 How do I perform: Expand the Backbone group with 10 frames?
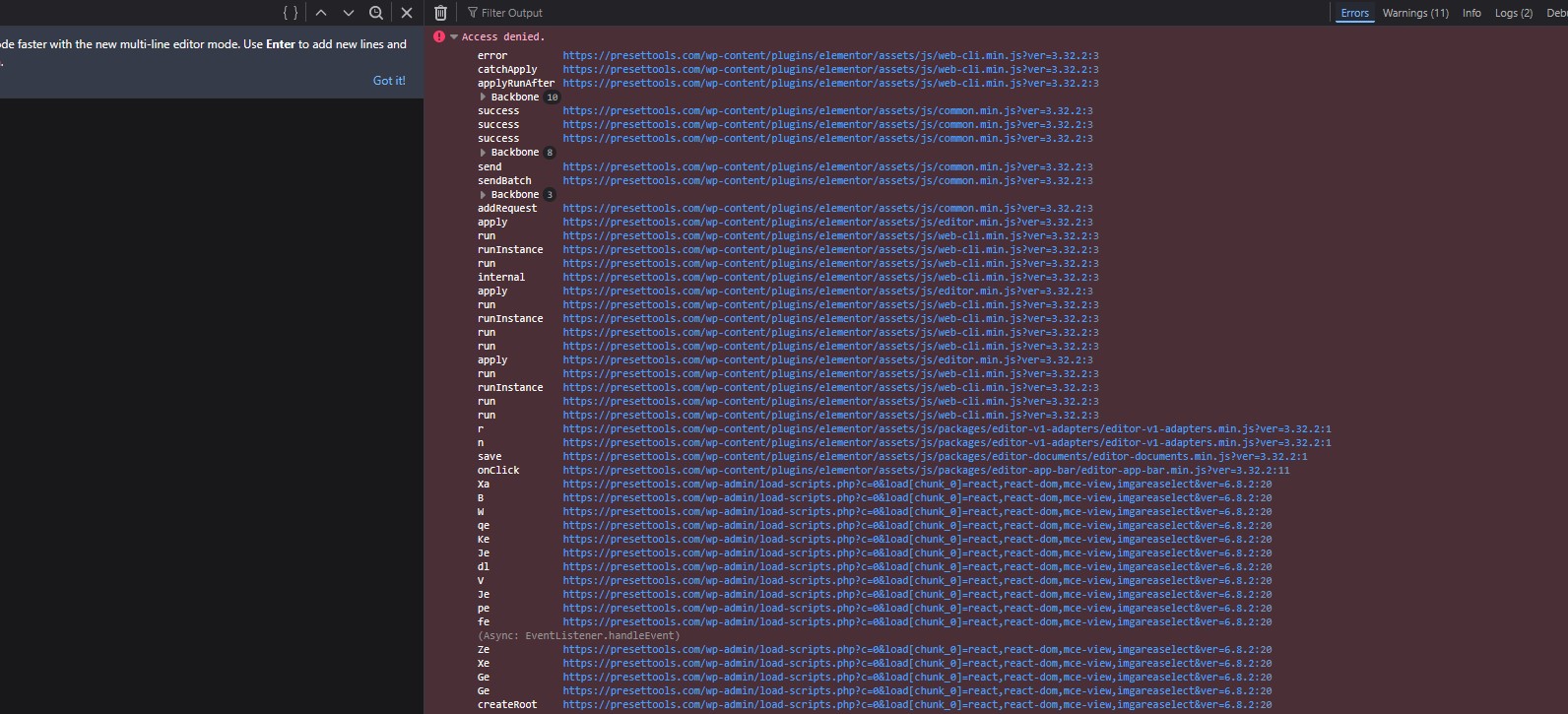483,97
